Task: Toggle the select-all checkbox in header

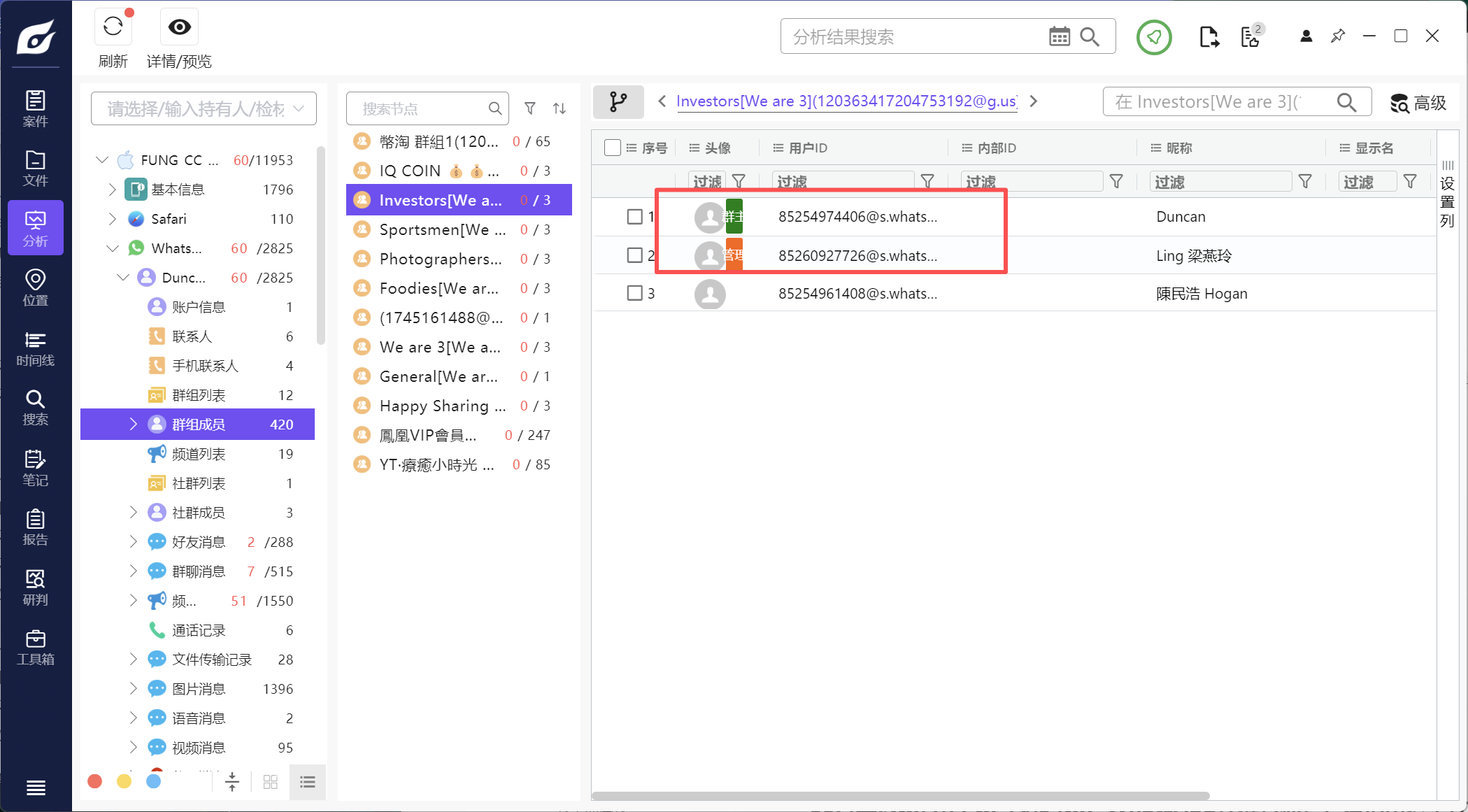Action: [x=612, y=148]
